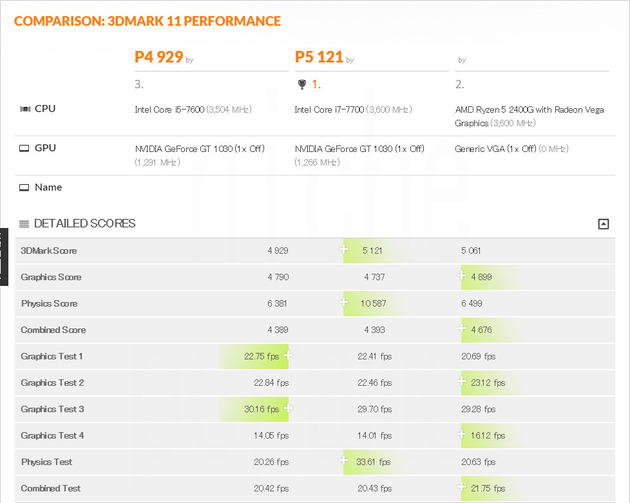Screen dimensions: 630x503
Task: Click the Graphics Test 1 value 20.69 fps
Action: [x=478, y=356]
